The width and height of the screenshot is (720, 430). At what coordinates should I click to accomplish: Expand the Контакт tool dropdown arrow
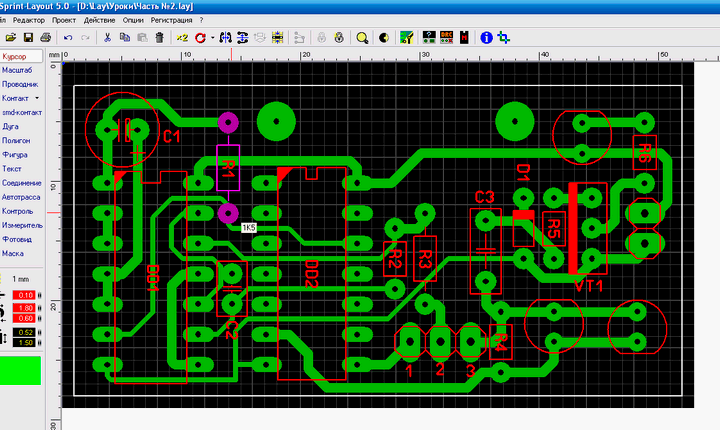click(x=37, y=99)
